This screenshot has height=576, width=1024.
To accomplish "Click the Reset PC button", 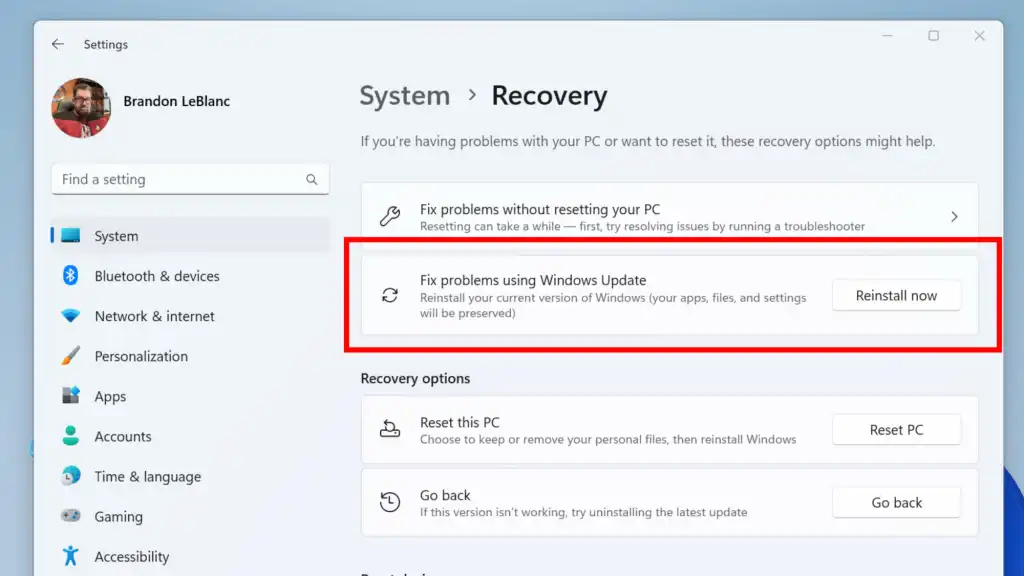I will point(896,430).
